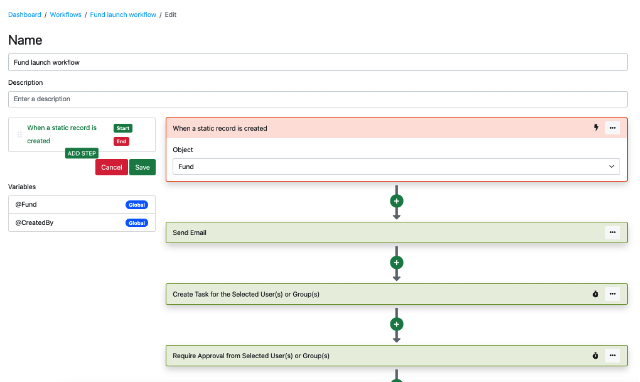Add step with plus below Send Email
This screenshot has height=382, width=640.
coord(396,262)
